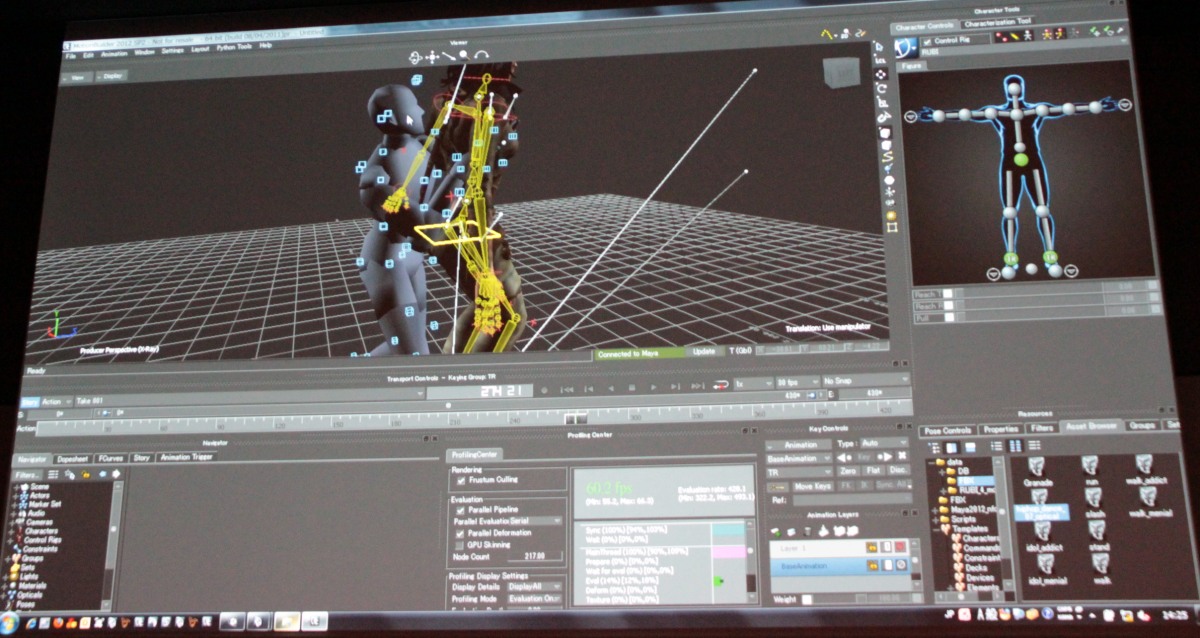Open the Parallel Evaluation Serial dropdown
This screenshot has width=1200, height=638.
coord(557,521)
